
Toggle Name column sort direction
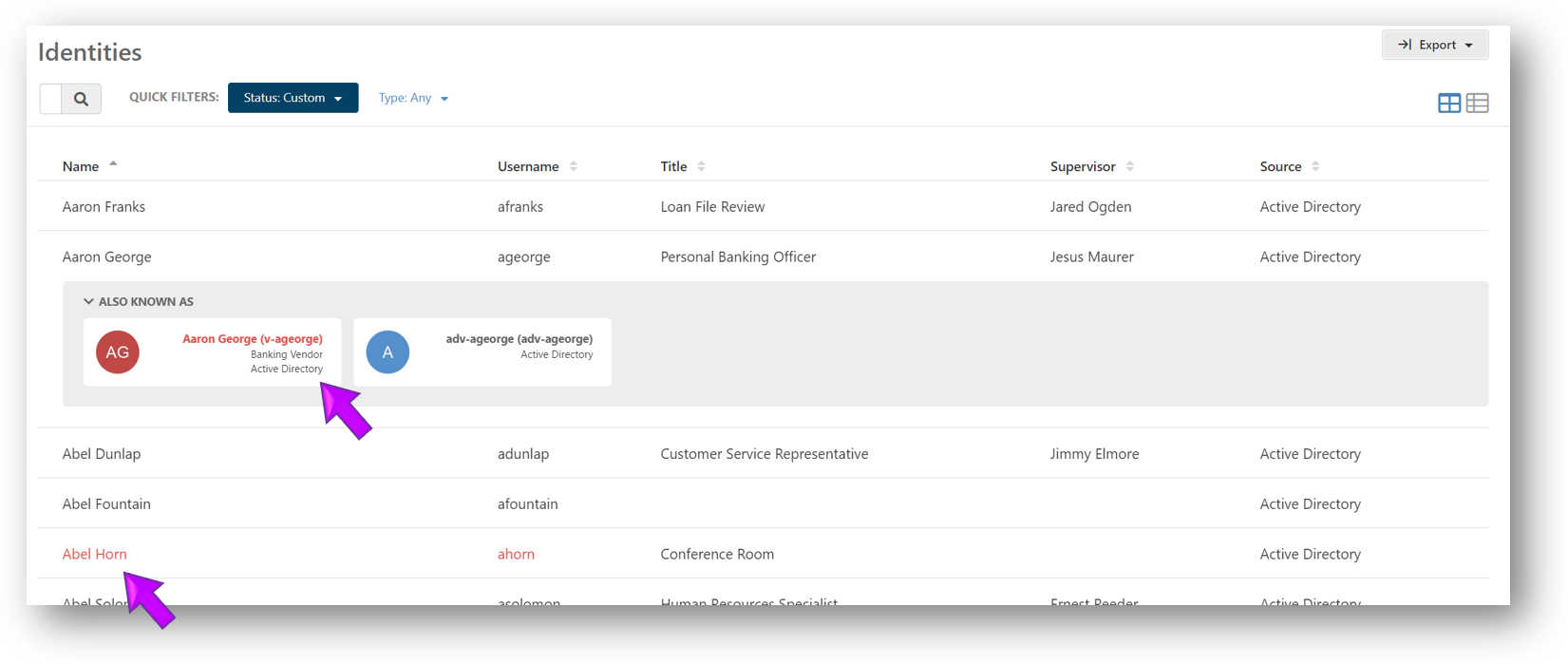coord(113,165)
